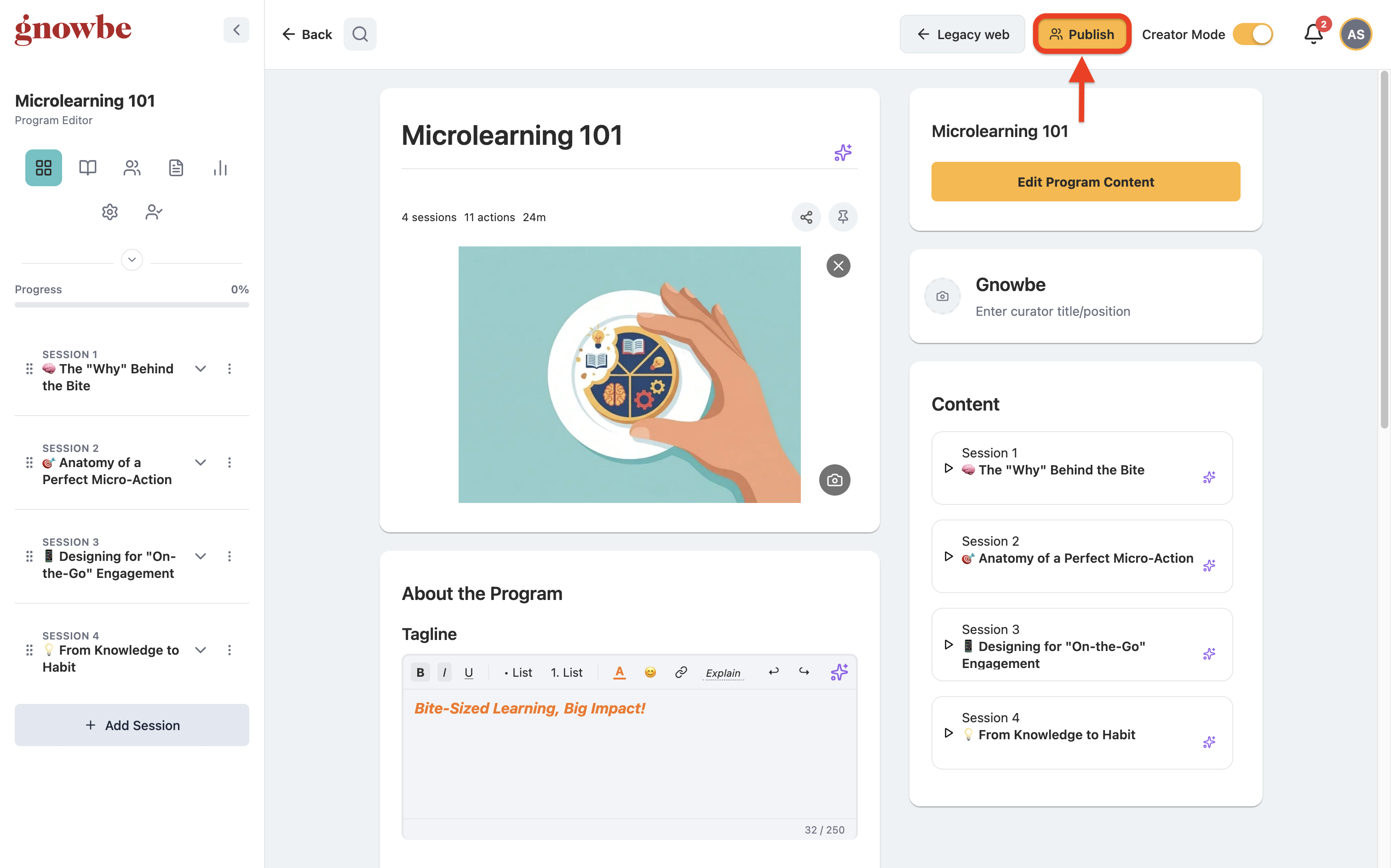Insert emoji from the tagline toolbar
1391x868 pixels.
point(650,672)
